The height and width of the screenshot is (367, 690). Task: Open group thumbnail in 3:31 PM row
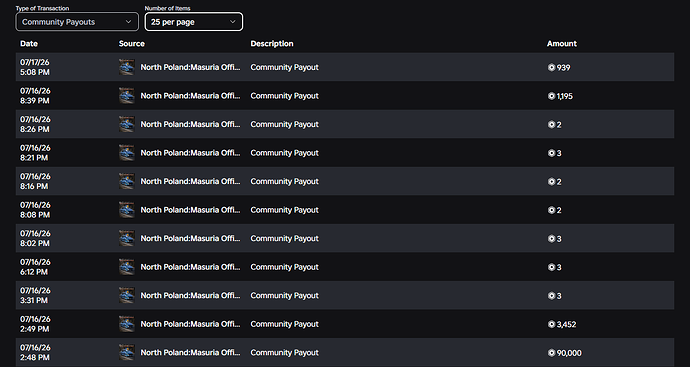[127, 295]
